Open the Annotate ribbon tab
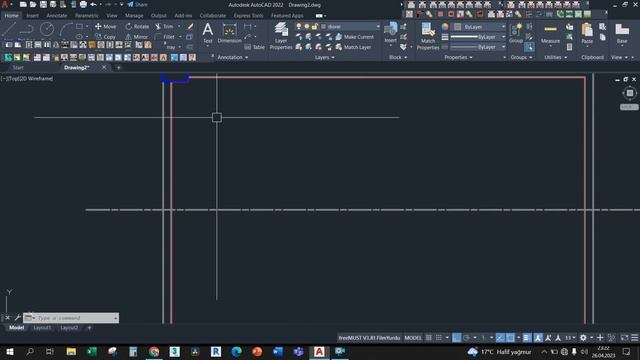 tap(57, 16)
